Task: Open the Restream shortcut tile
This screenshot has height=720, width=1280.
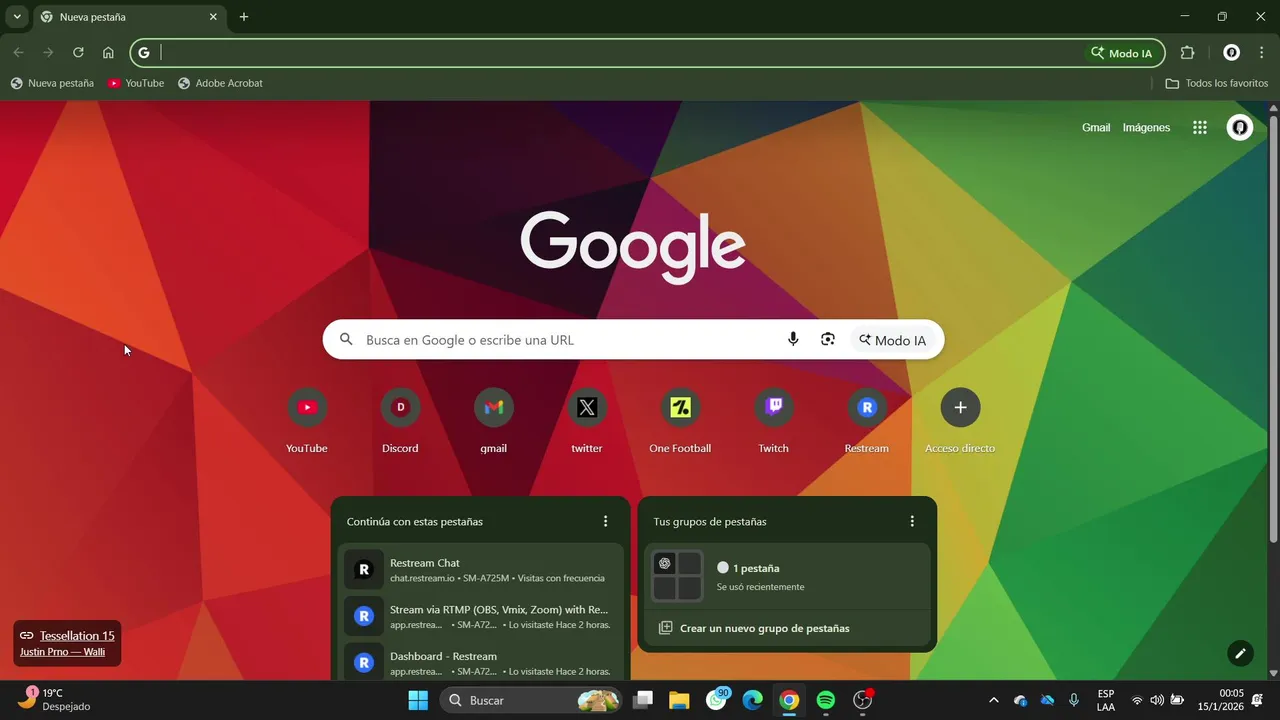Action: pyautogui.click(x=867, y=421)
